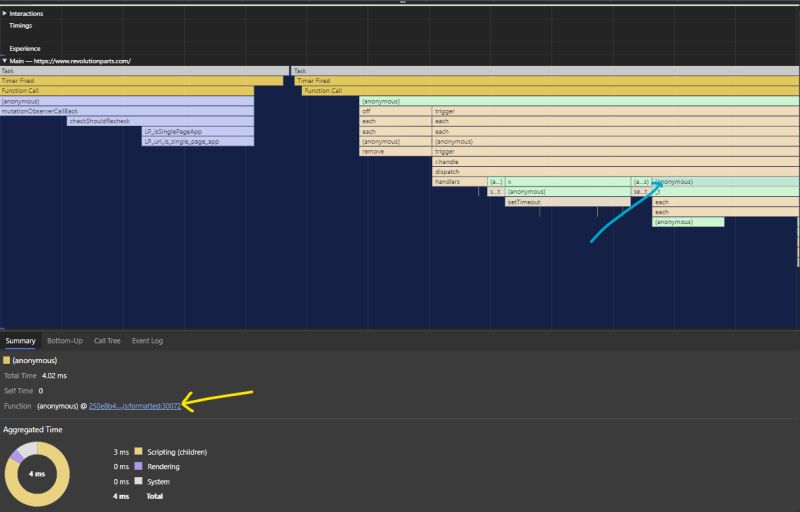800x512 pixels.
Task: Select the r.handle flame bar
Action: pos(616,162)
